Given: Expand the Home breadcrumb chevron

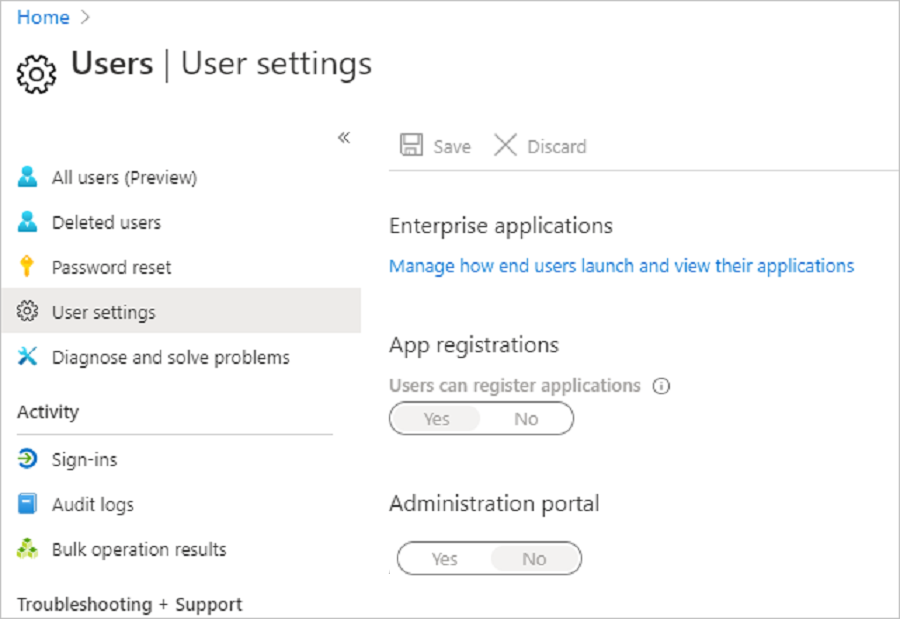Looking at the screenshot, I should point(85,17).
